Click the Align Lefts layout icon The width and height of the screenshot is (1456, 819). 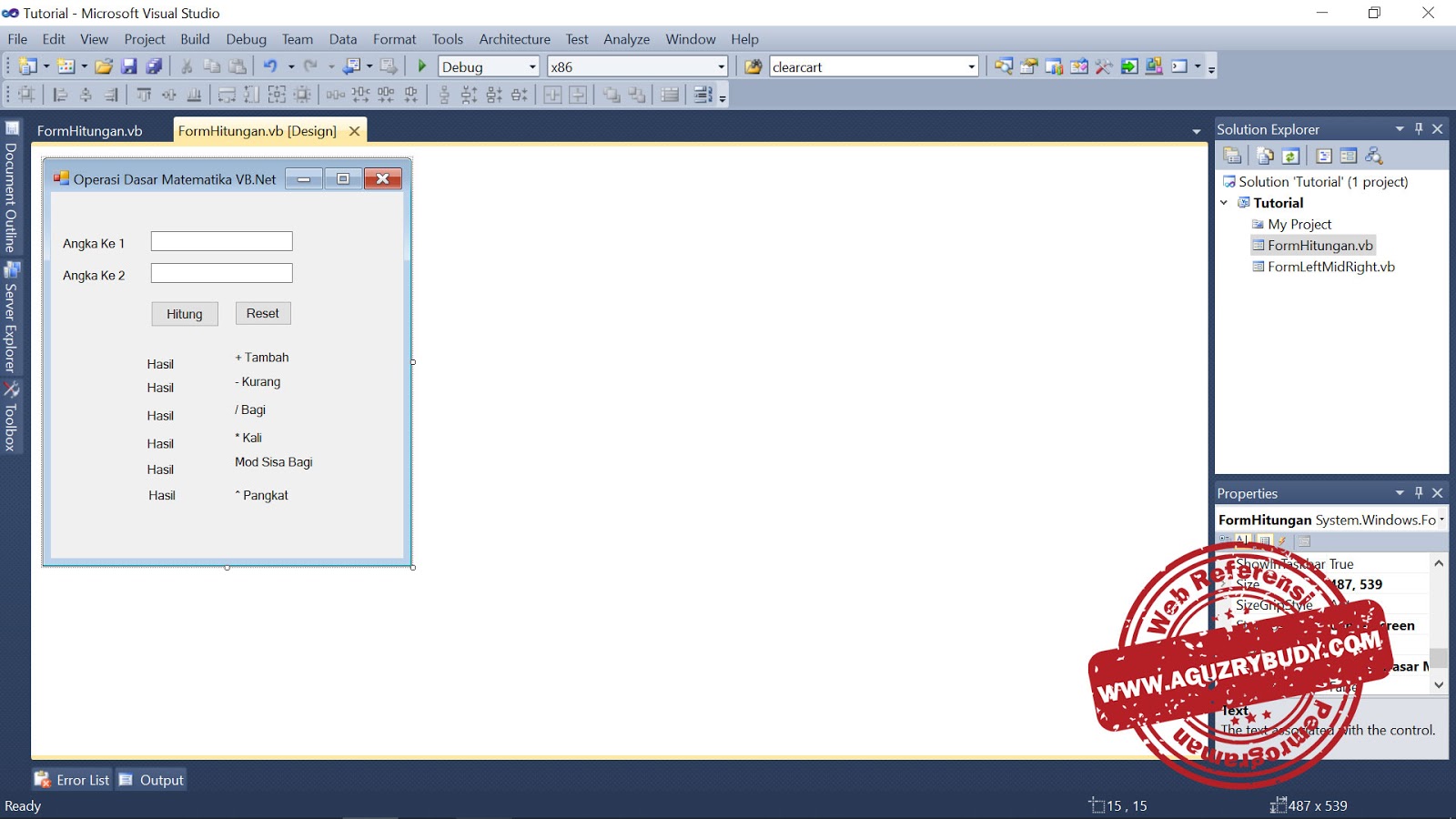click(x=60, y=95)
